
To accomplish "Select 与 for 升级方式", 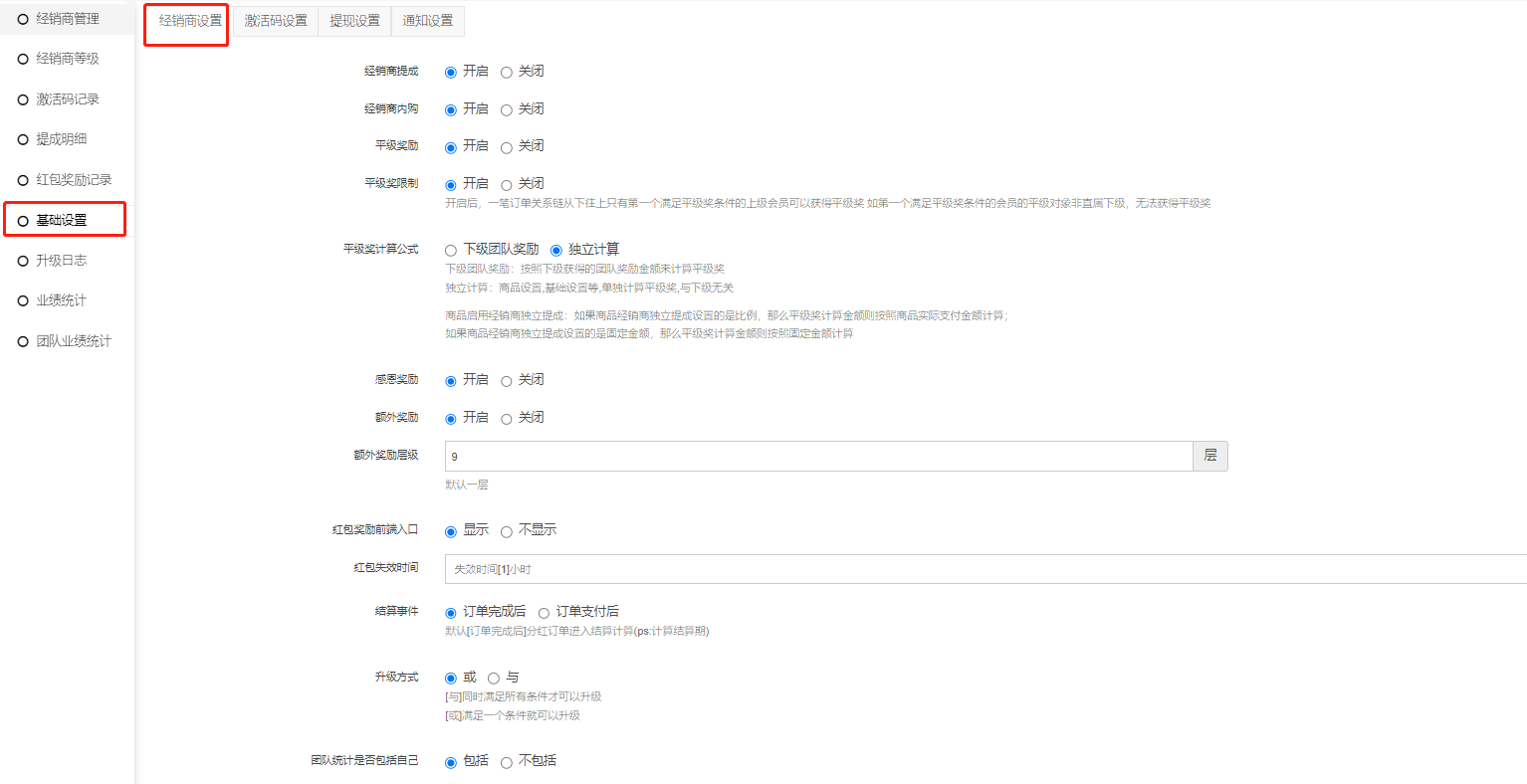I will click(494, 679).
